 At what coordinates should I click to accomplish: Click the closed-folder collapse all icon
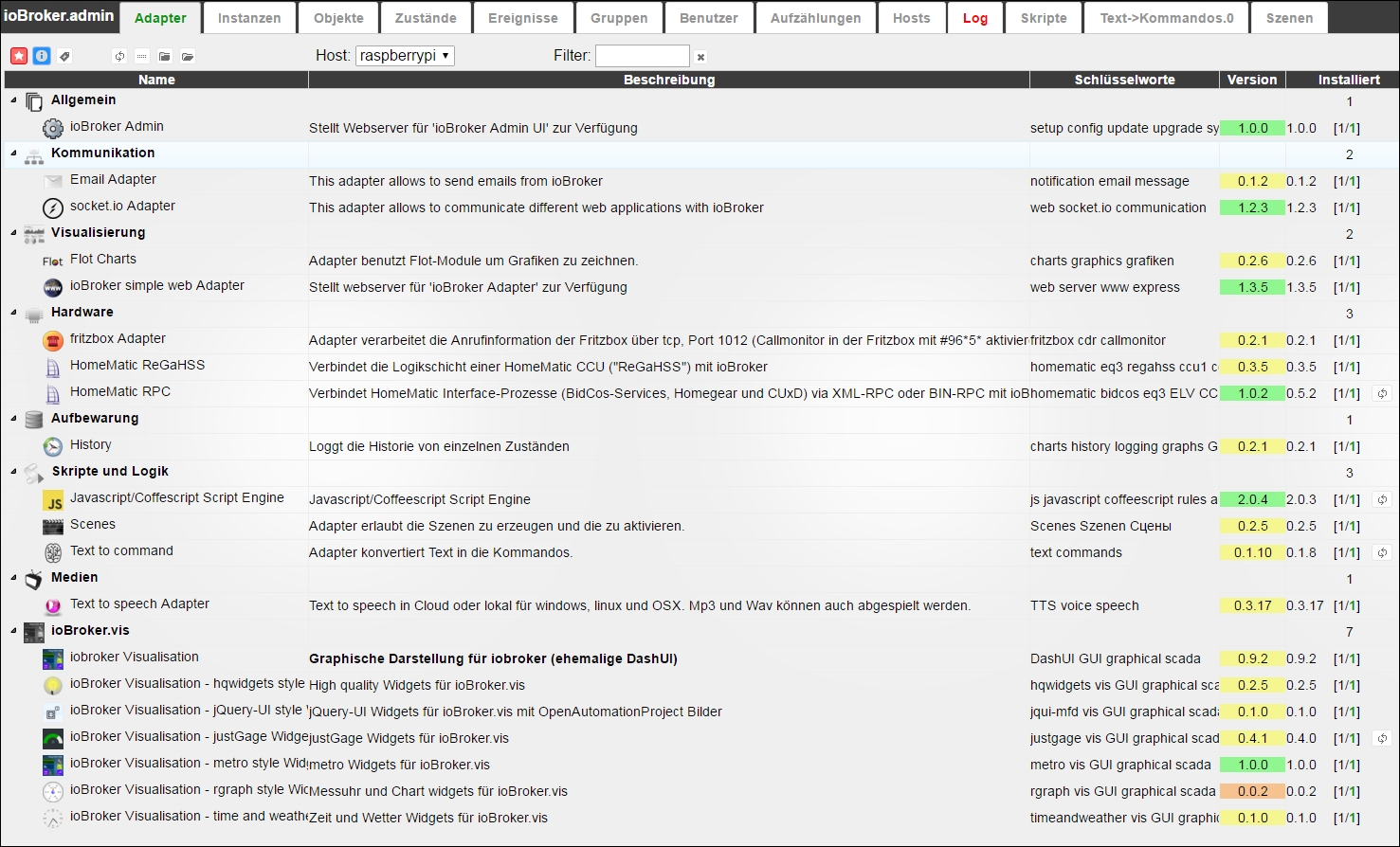[165, 56]
